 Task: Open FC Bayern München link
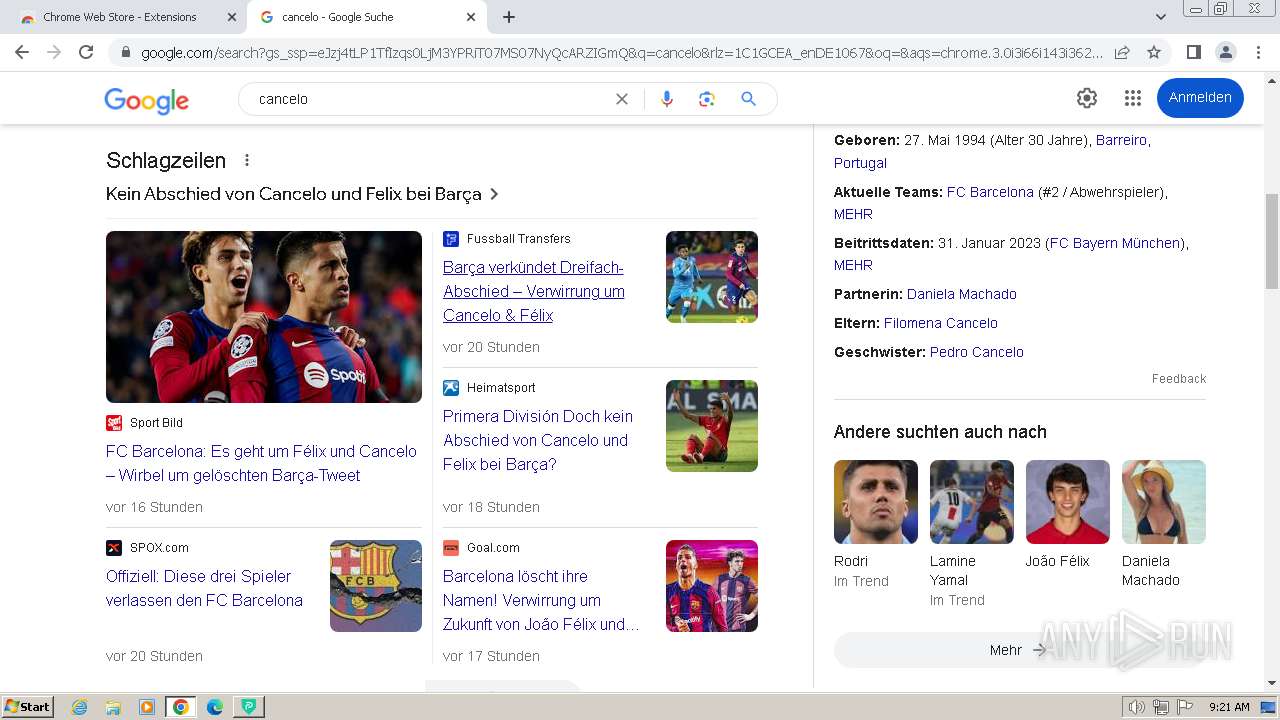[1115, 243]
